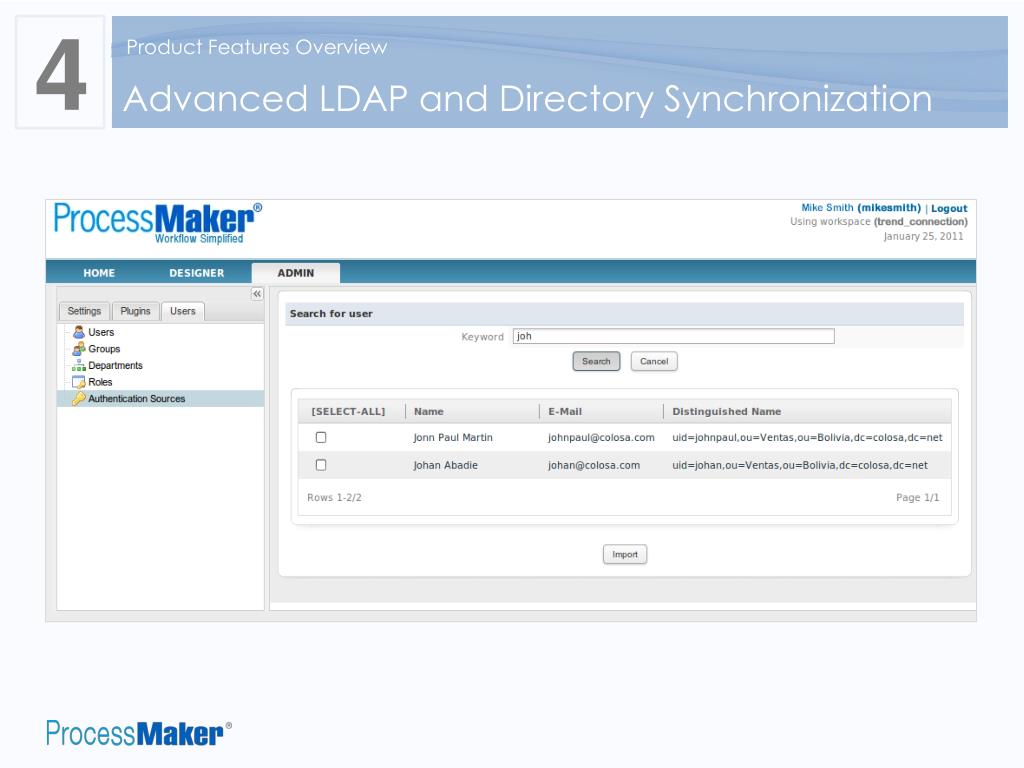Viewport: 1024px width, 768px height.
Task: Click the Rows 1-2/2 status text
Action: pyautogui.click(x=334, y=498)
